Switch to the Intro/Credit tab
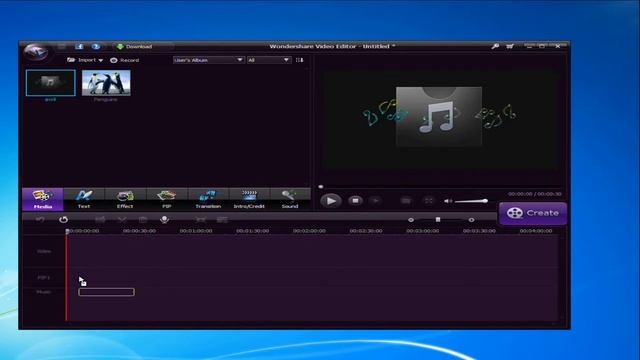Image resolution: width=640 pixels, height=360 pixels. 249,199
